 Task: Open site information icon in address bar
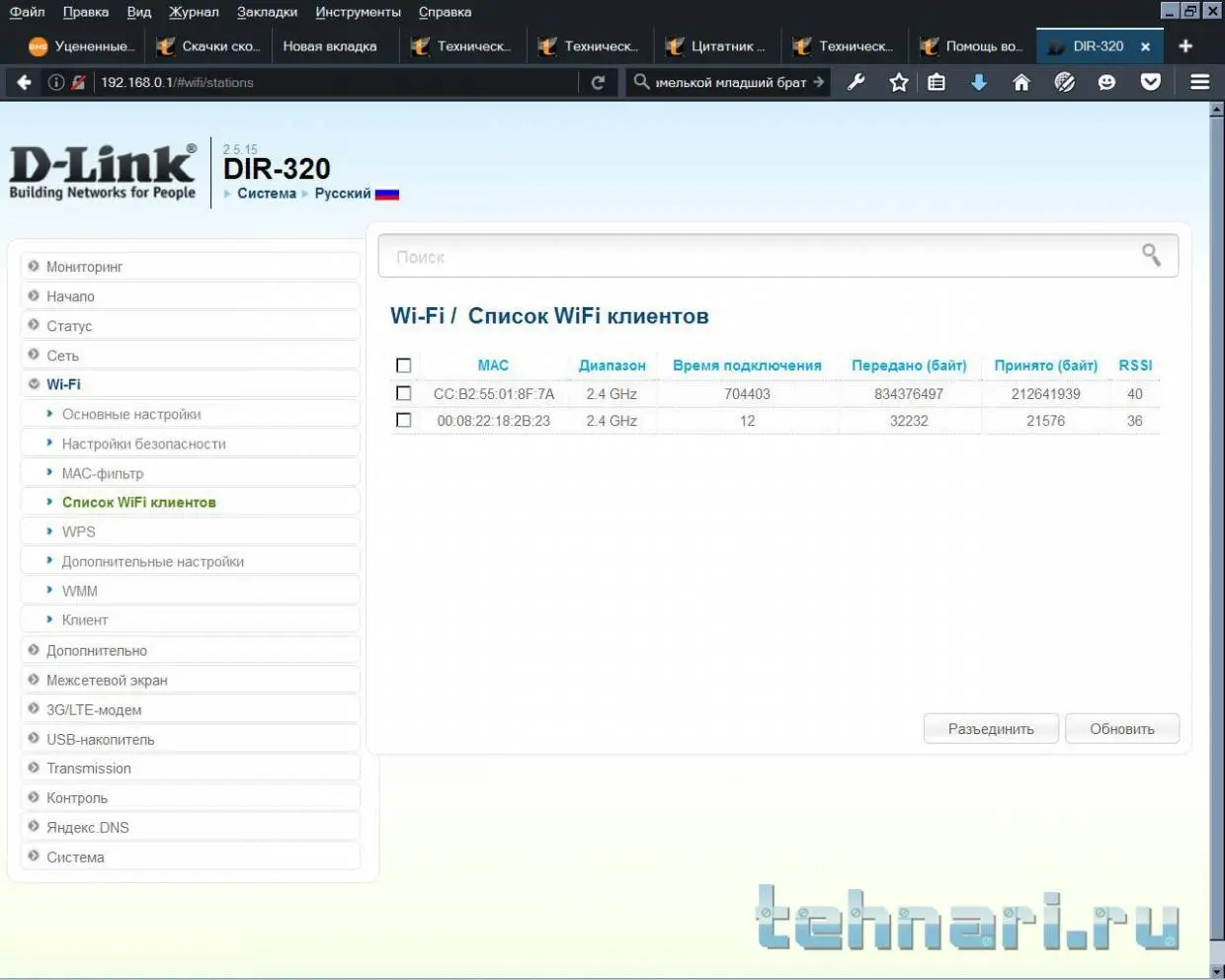(x=56, y=82)
